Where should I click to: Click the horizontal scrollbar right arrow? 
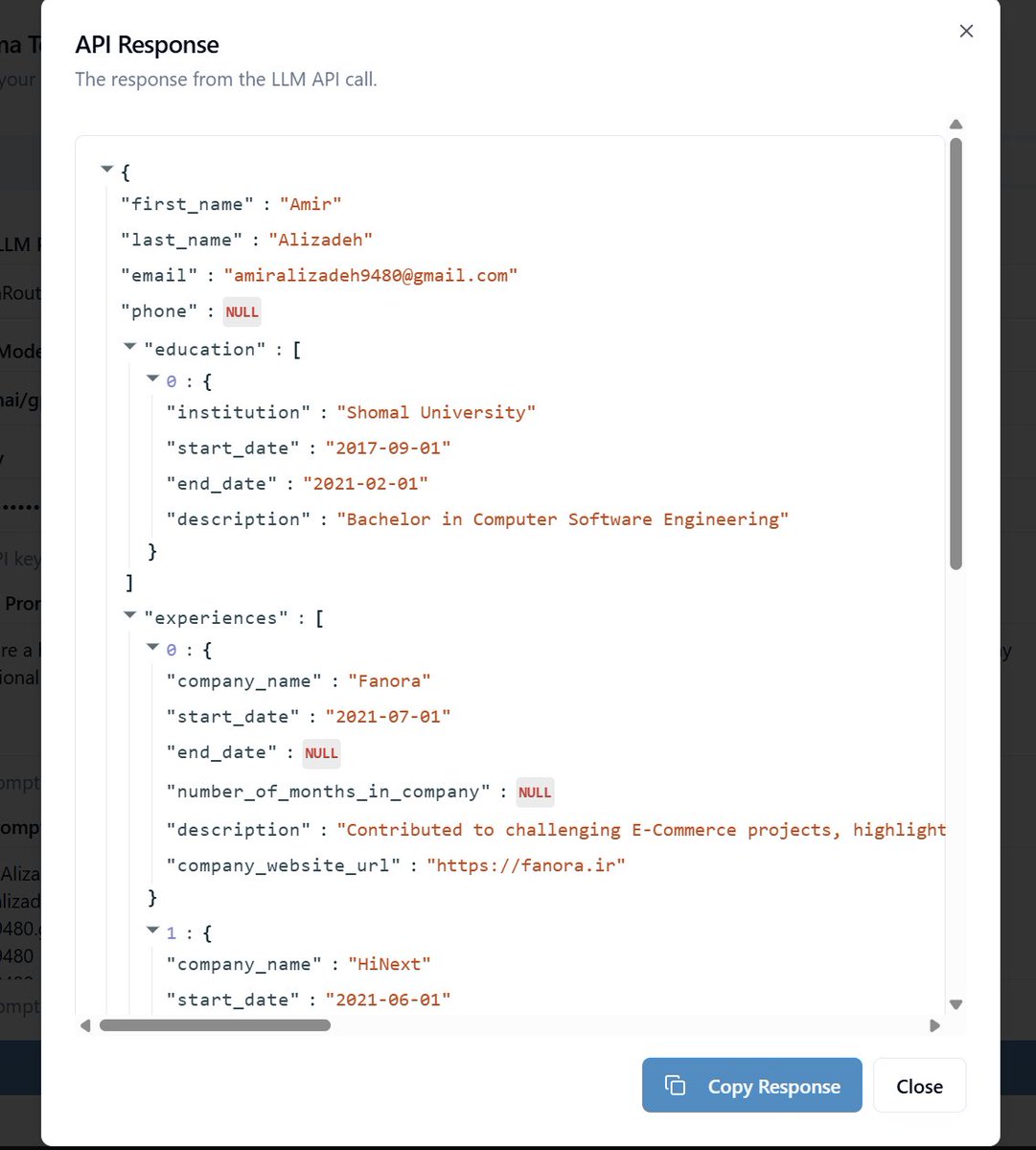pyautogui.click(x=935, y=1025)
